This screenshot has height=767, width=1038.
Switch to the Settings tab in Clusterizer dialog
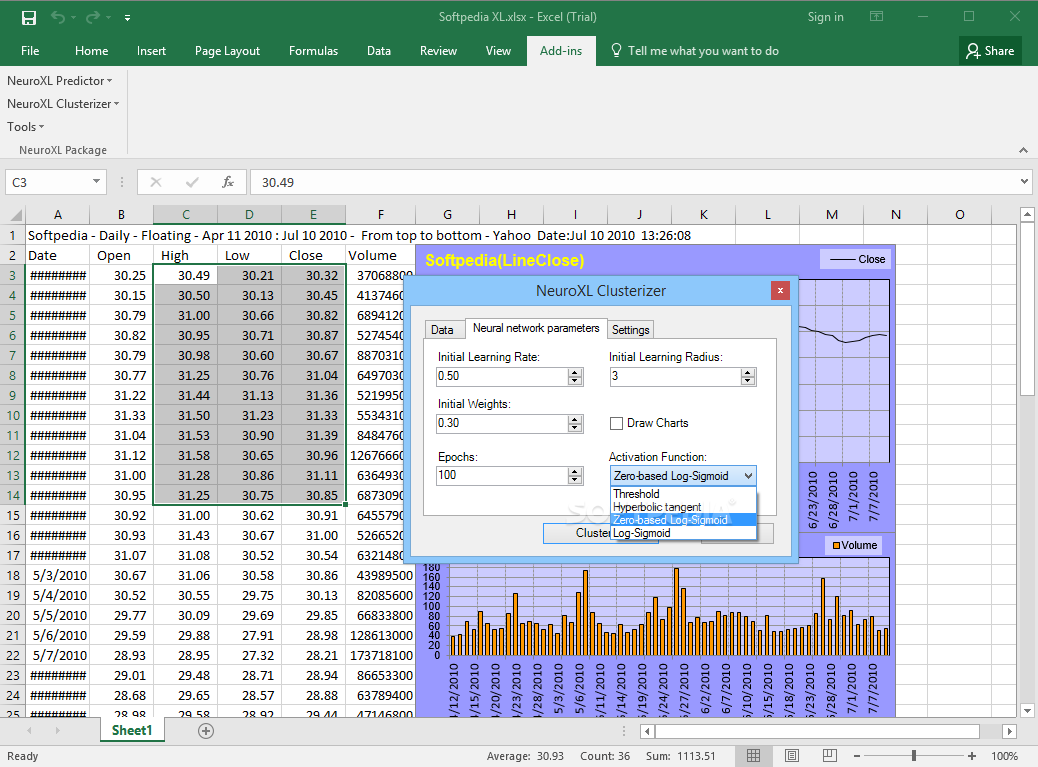pos(630,330)
